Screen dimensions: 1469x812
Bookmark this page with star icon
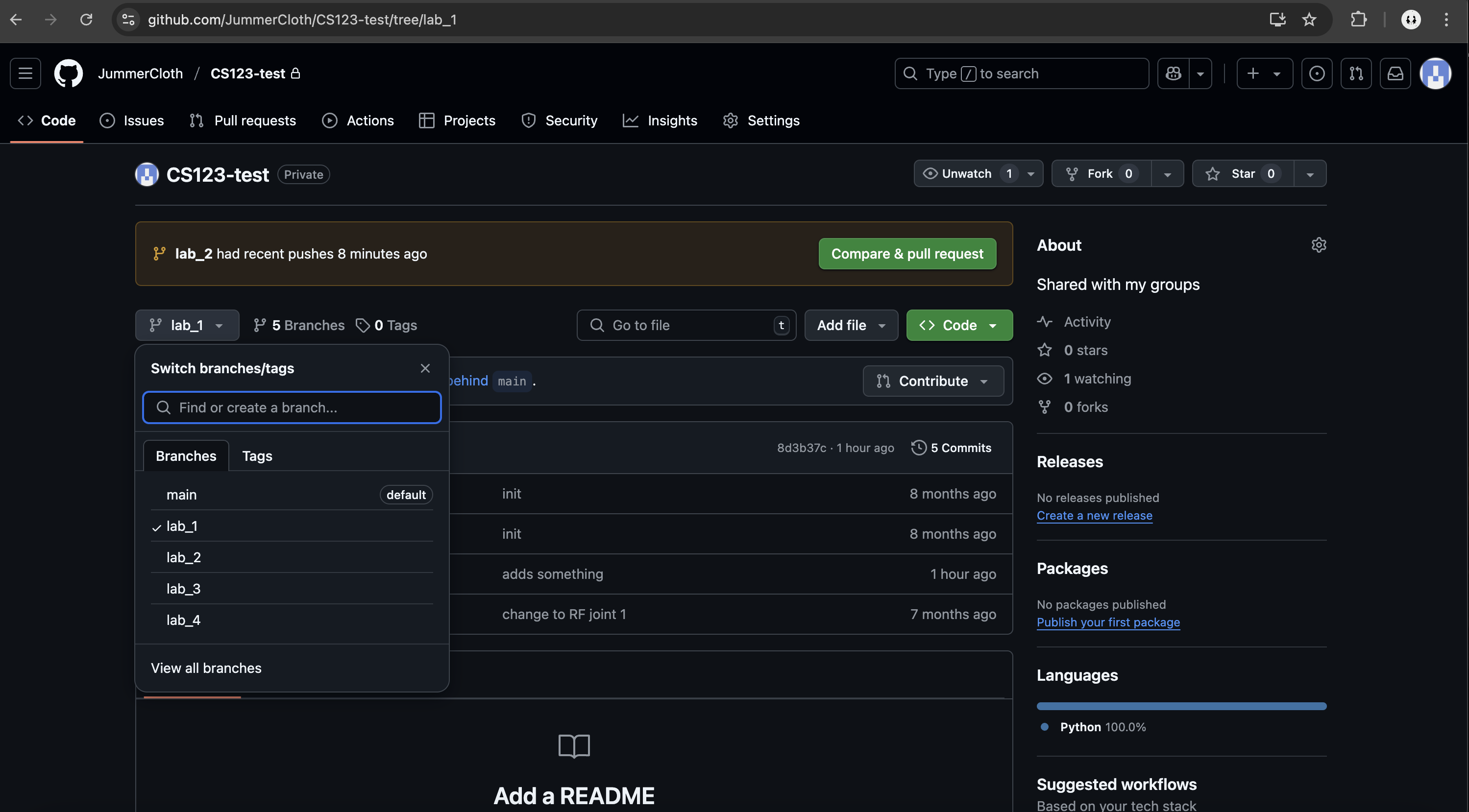1309,20
